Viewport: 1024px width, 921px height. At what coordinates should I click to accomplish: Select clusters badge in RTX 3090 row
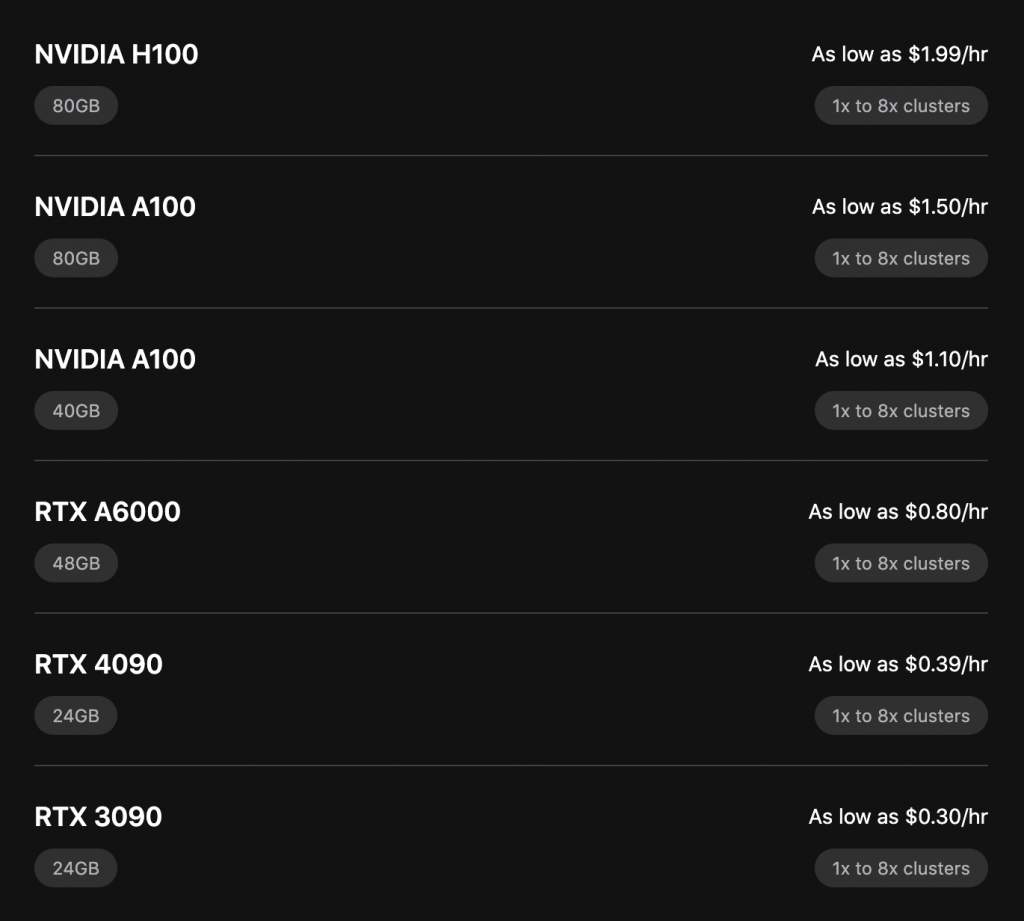tap(901, 868)
